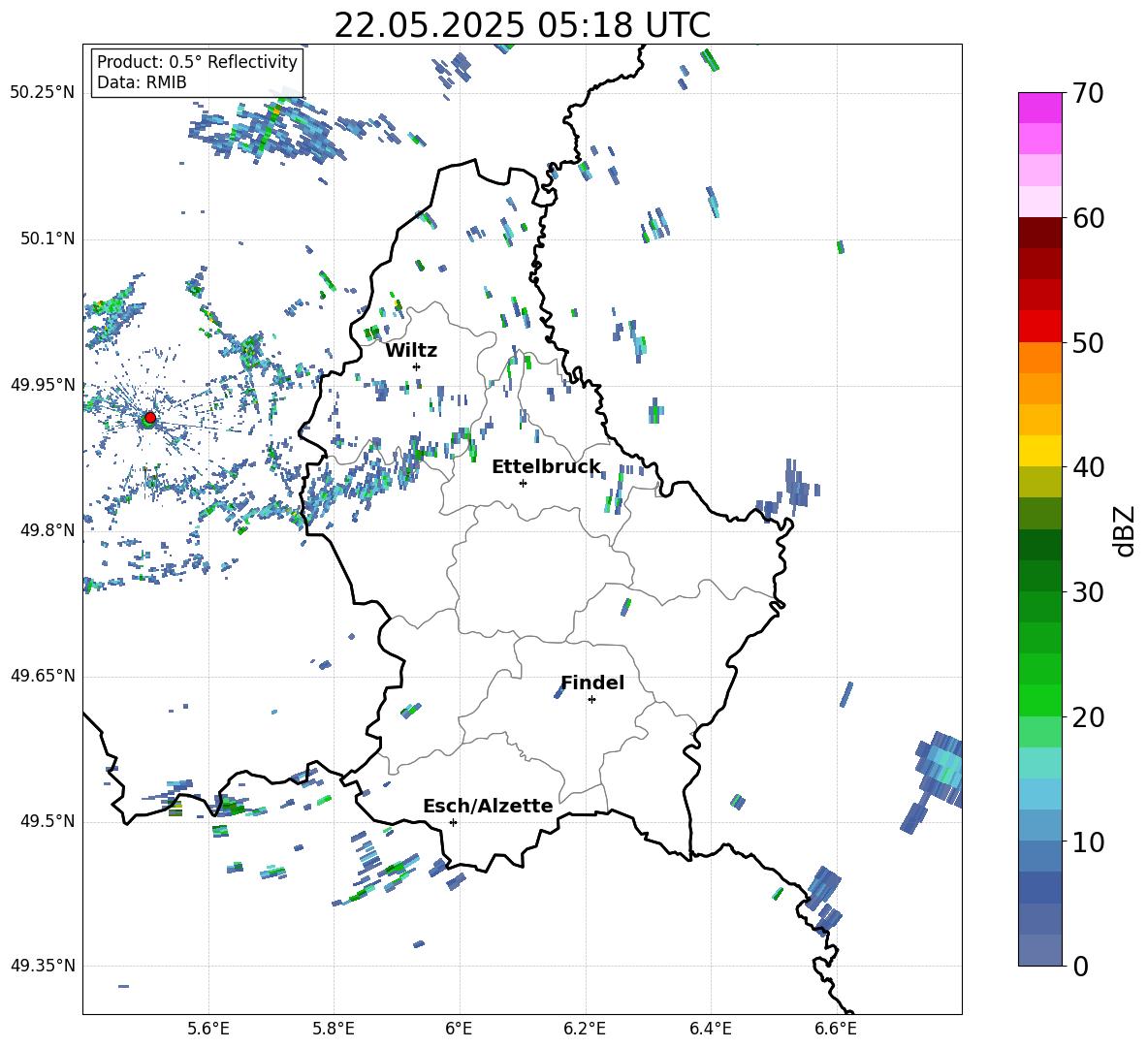This screenshot has height=1048, width=1148.
Task: Click the Ettelbruck station cross marker
Action: pyautogui.click(x=523, y=483)
